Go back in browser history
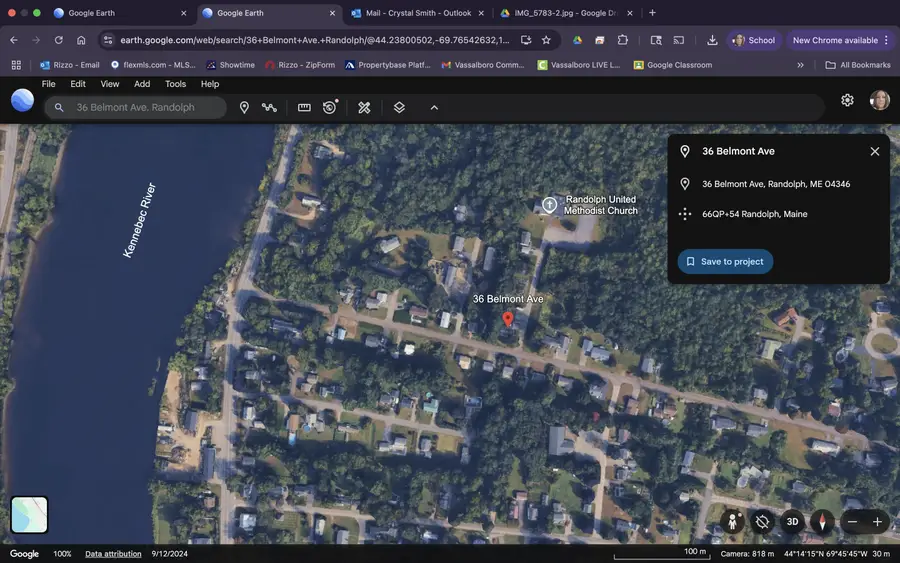The width and height of the screenshot is (900, 563). pos(14,40)
